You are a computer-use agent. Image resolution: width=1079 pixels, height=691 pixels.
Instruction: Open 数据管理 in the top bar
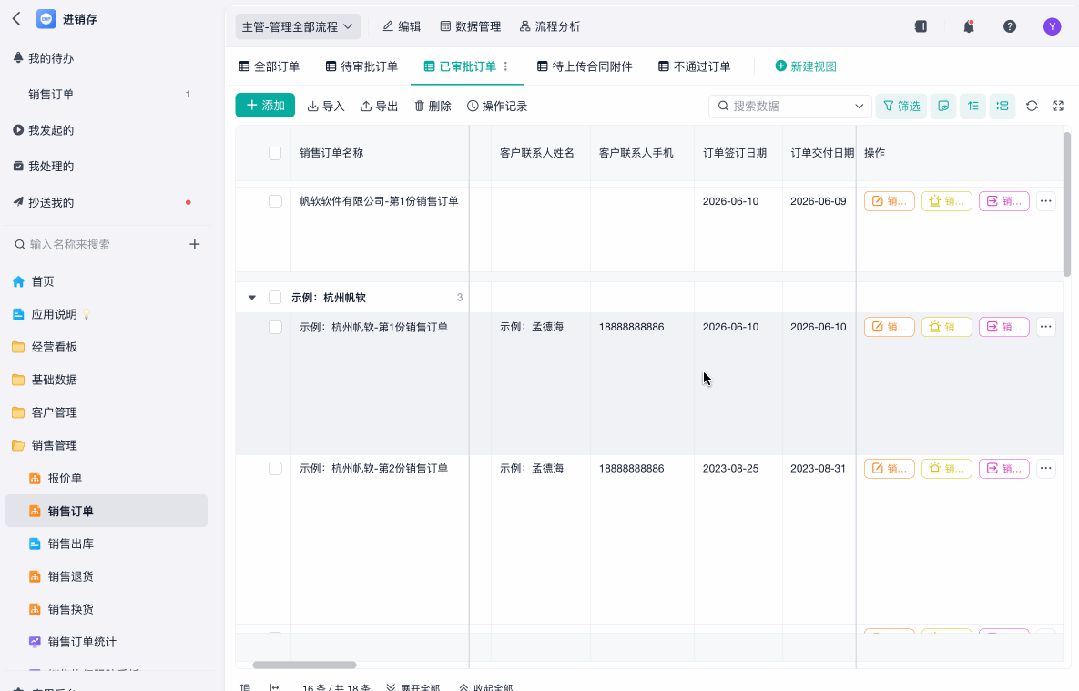(471, 27)
